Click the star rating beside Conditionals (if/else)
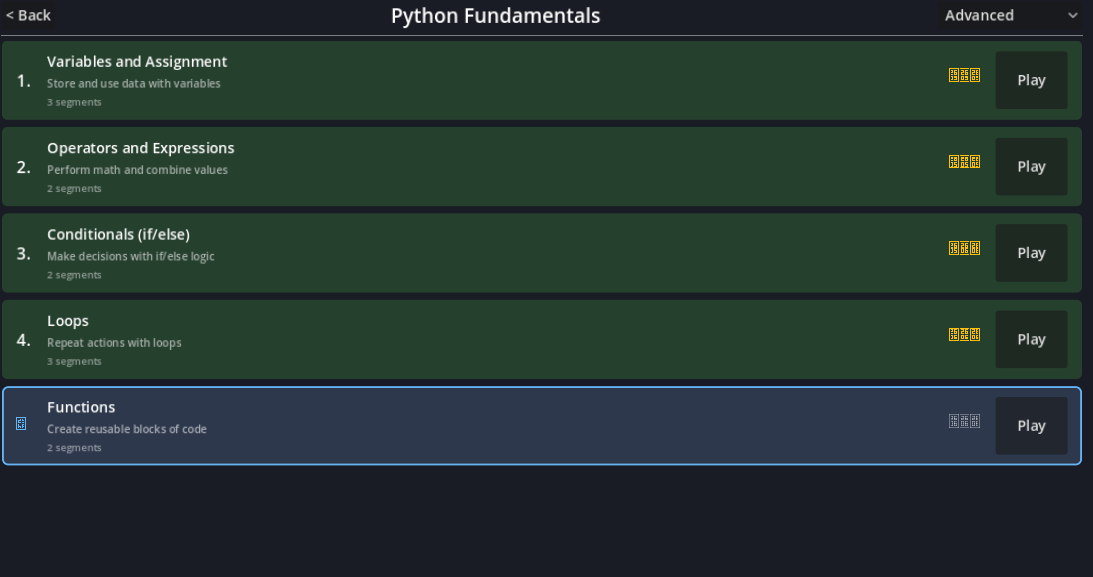Image resolution: width=1093 pixels, height=577 pixels. click(964, 248)
